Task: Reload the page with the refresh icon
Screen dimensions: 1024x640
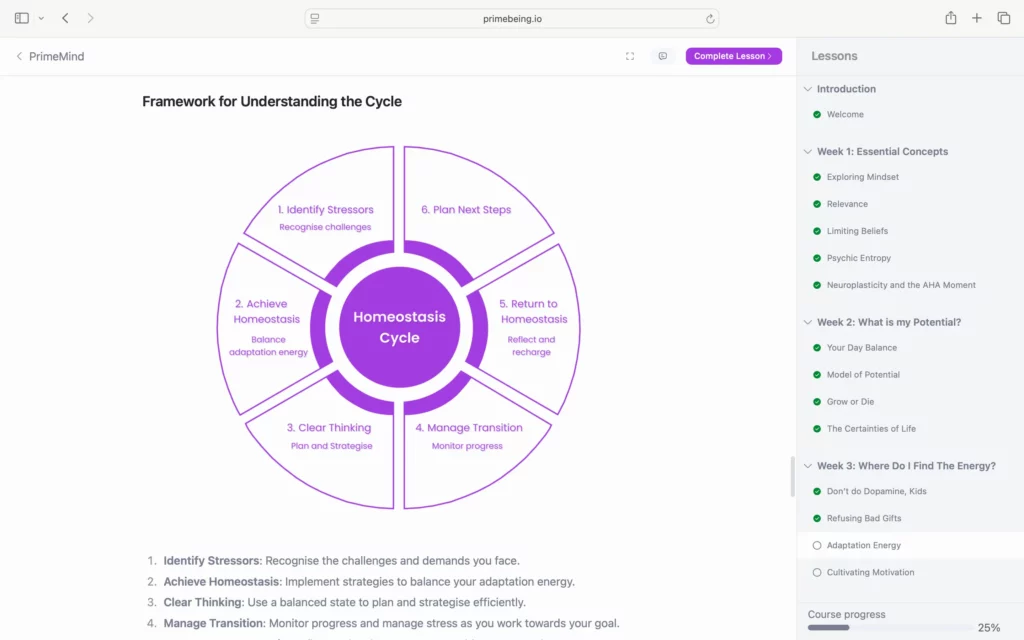Action: (710, 18)
